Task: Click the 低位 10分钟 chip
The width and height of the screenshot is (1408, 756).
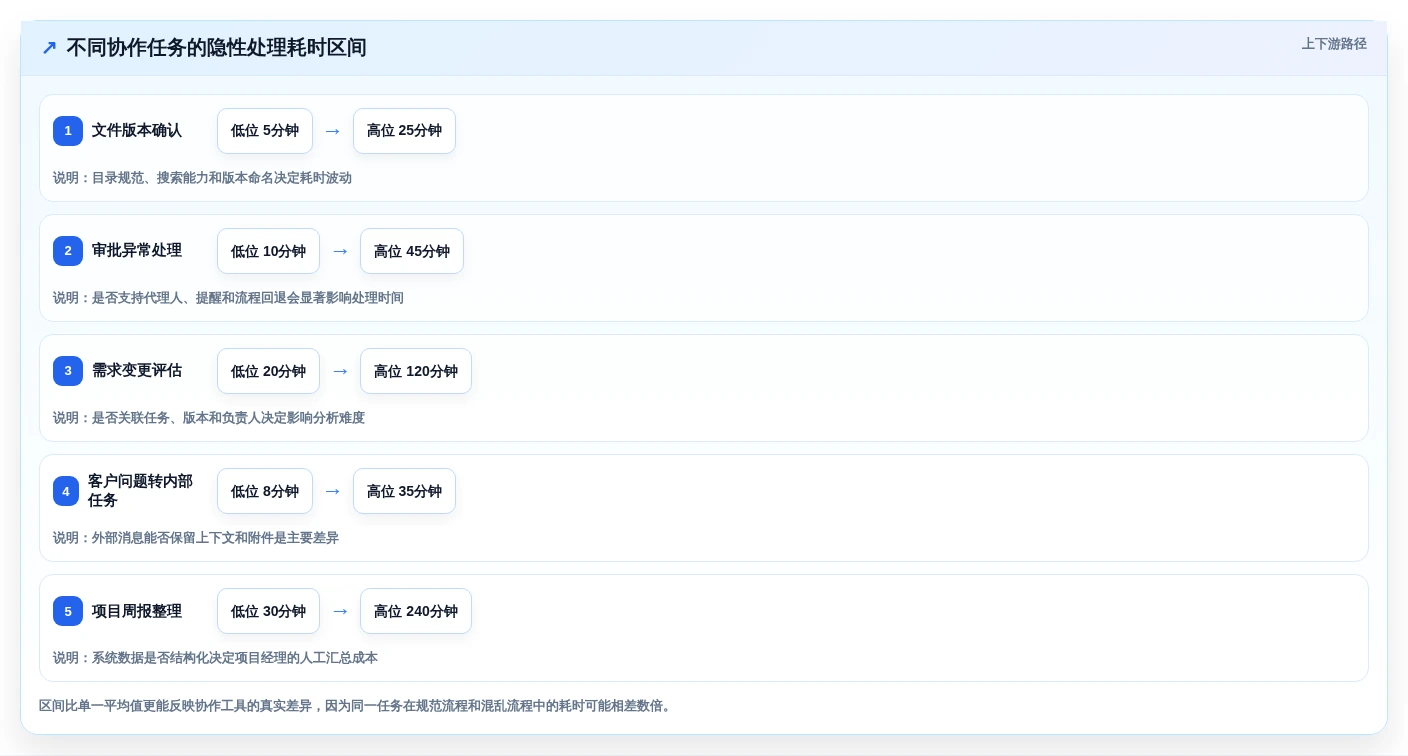Action: (268, 251)
